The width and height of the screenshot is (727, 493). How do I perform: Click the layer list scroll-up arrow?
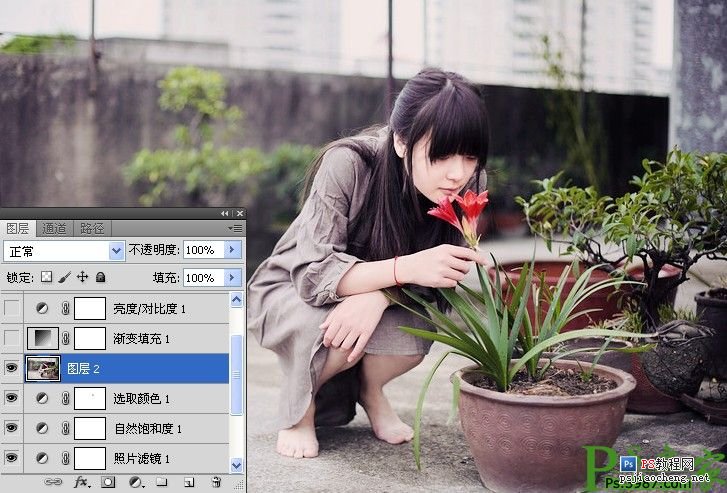click(236, 300)
